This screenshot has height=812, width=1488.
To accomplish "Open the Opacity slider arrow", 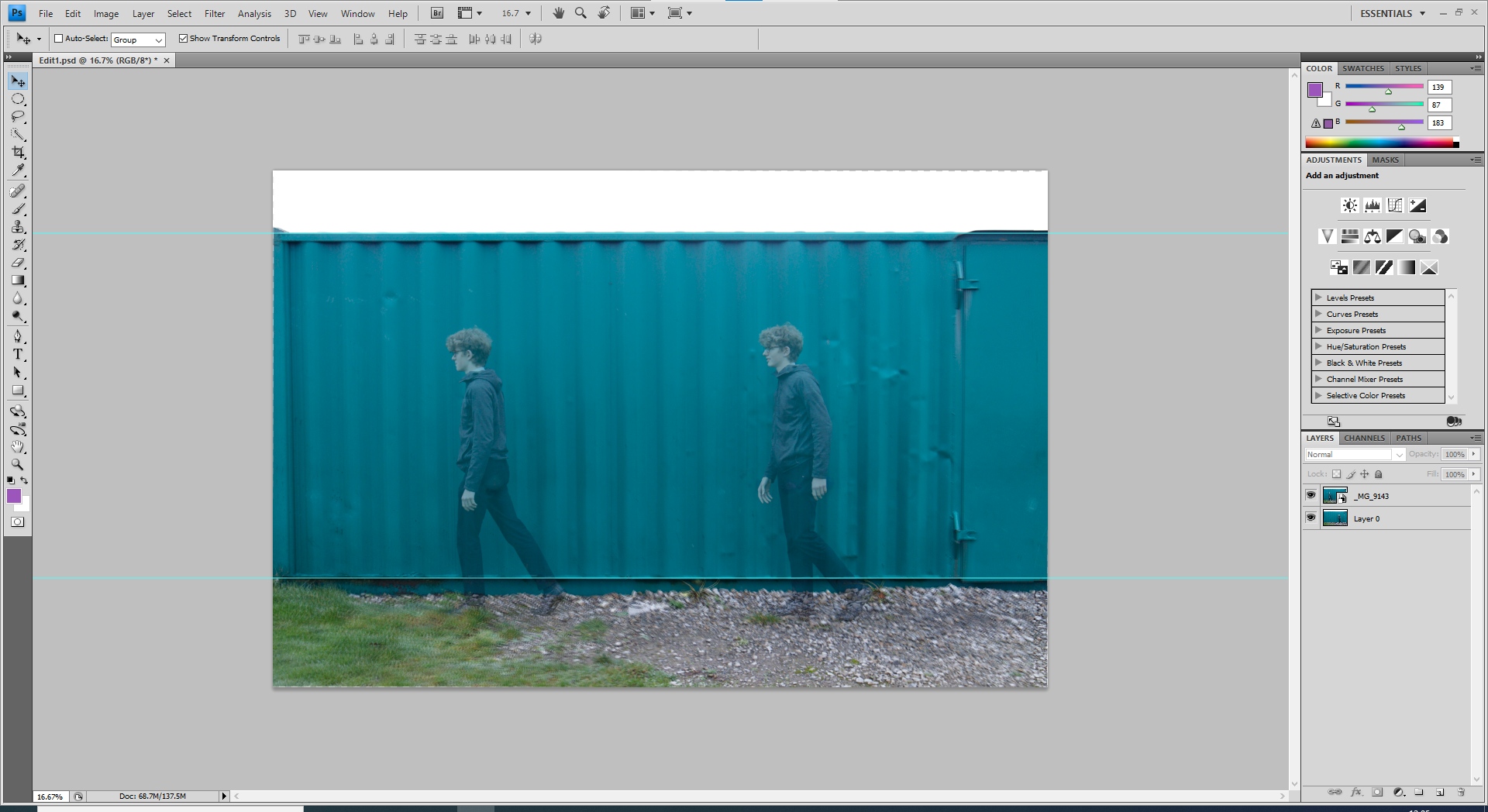I will tap(1474, 455).
